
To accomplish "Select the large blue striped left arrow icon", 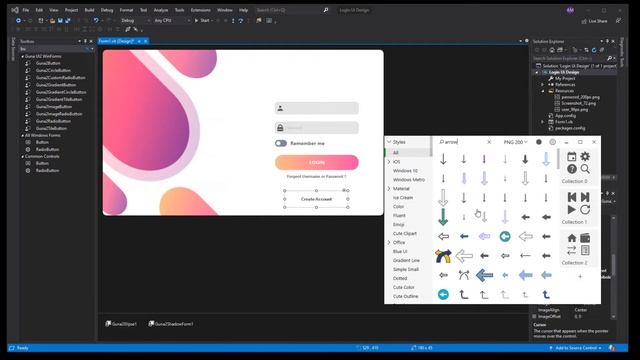I will click(484, 275).
